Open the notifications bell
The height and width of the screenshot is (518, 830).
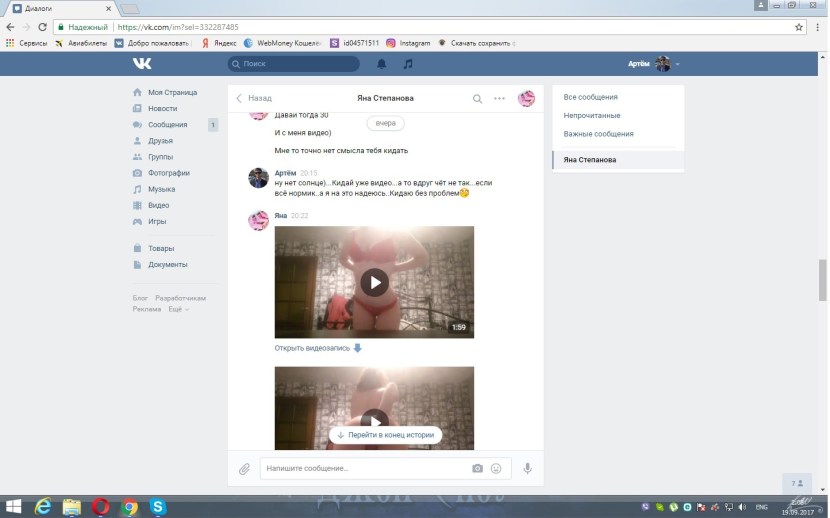[381, 64]
